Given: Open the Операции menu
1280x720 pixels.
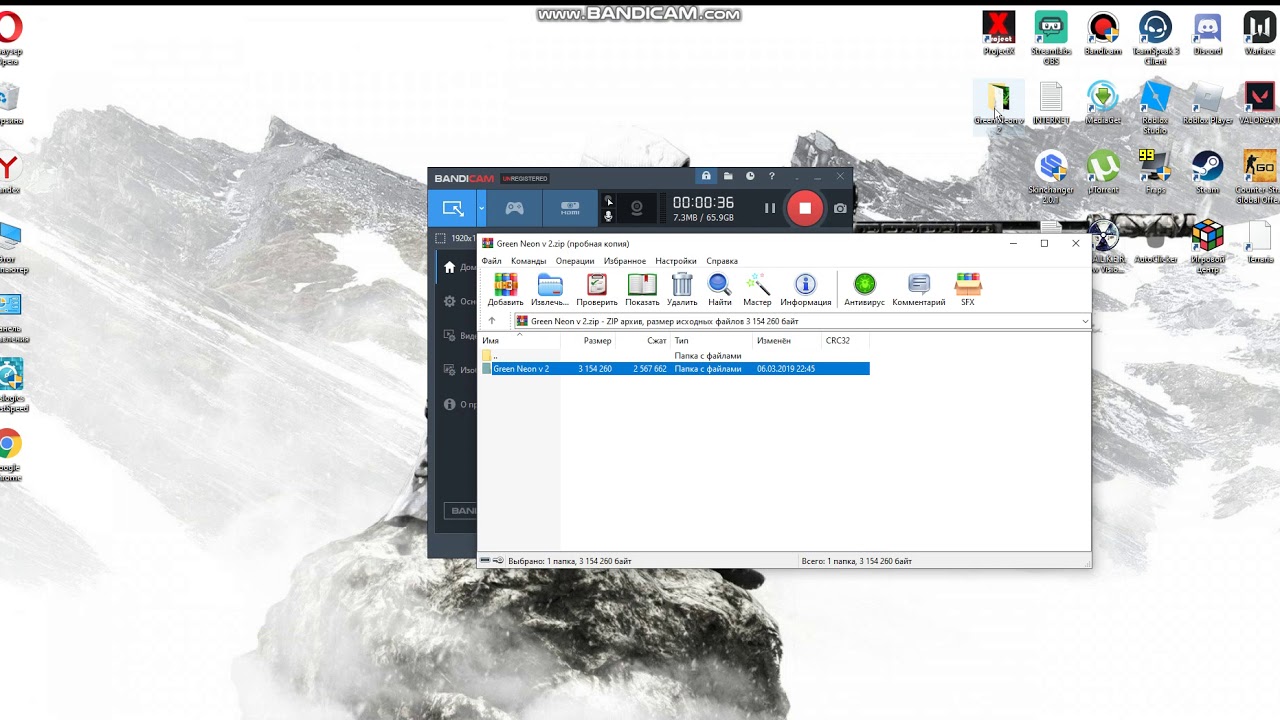Looking at the screenshot, I should coord(575,261).
